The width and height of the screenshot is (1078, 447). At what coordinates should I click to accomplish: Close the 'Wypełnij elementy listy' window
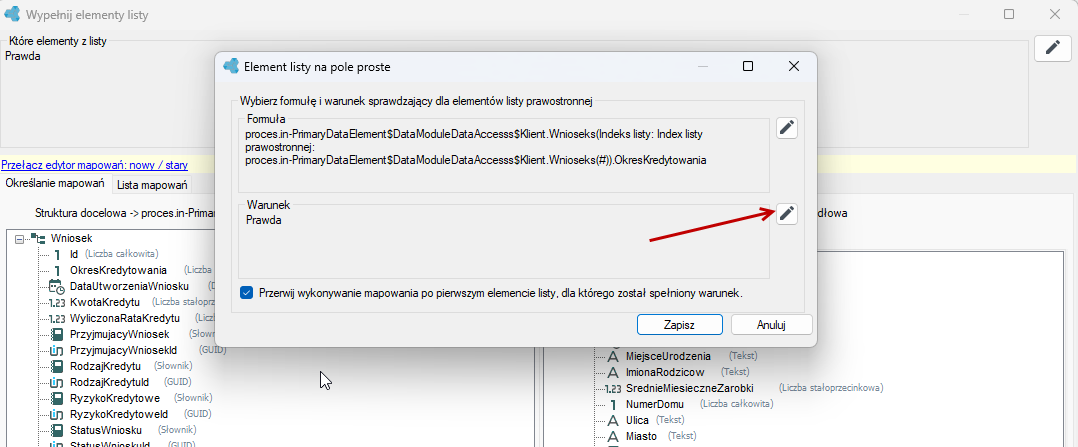coord(1055,14)
